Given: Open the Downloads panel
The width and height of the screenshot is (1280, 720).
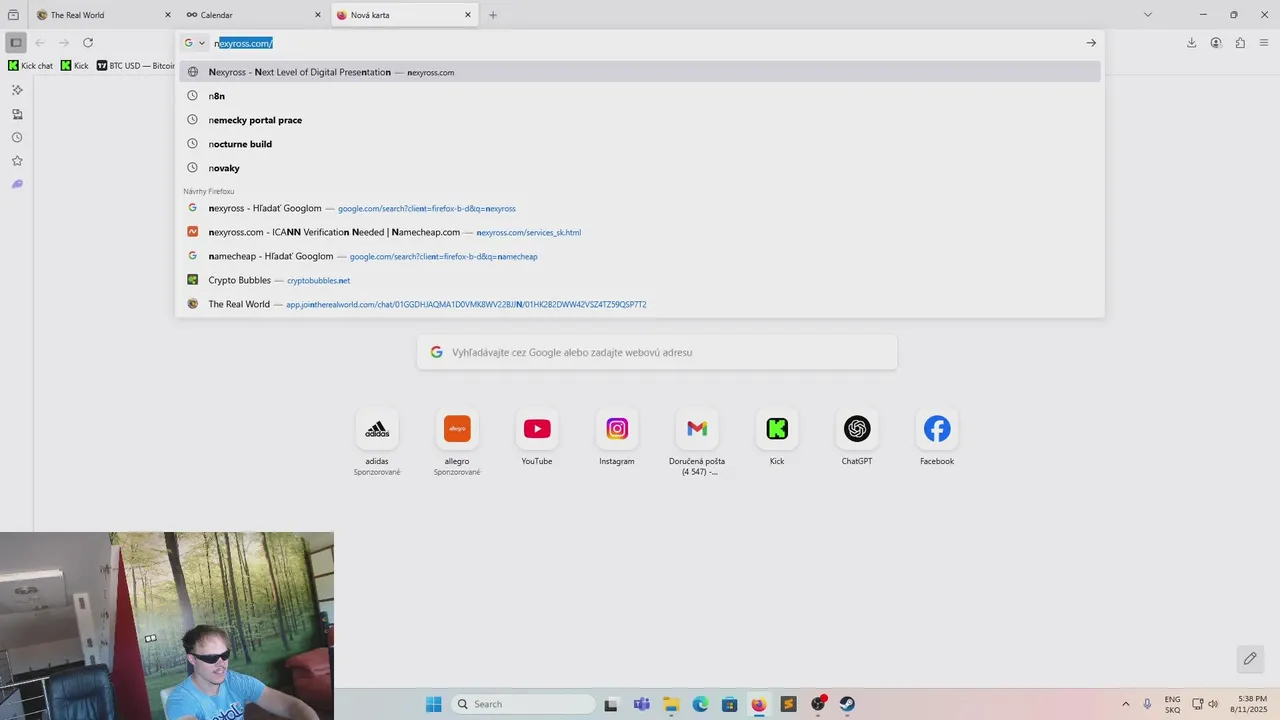Looking at the screenshot, I should pyautogui.click(x=1192, y=43).
